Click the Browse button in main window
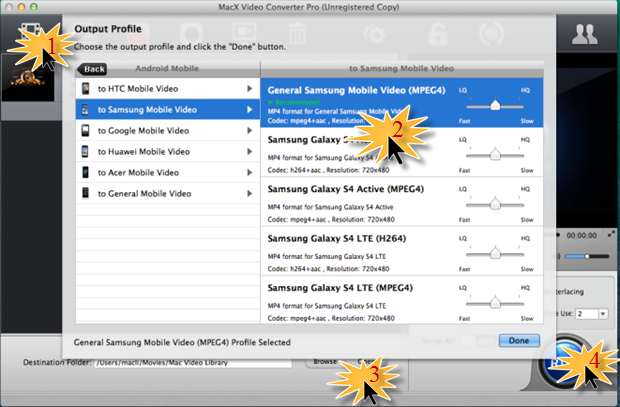Image resolution: width=620 pixels, height=407 pixels. point(325,362)
